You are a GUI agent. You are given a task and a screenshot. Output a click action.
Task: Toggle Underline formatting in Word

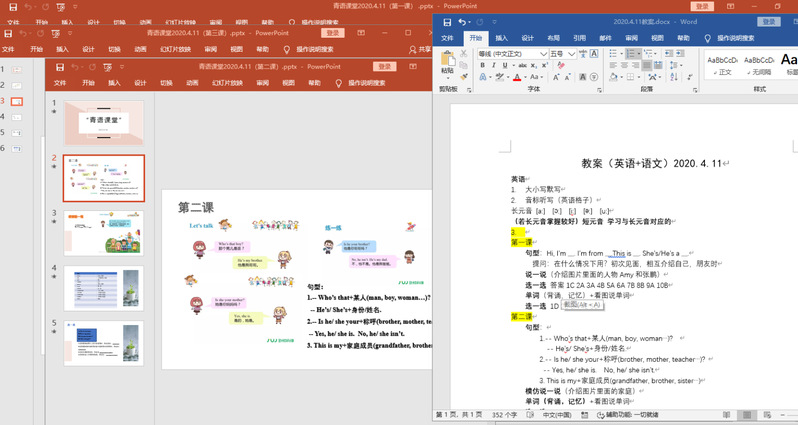point(505,66)
